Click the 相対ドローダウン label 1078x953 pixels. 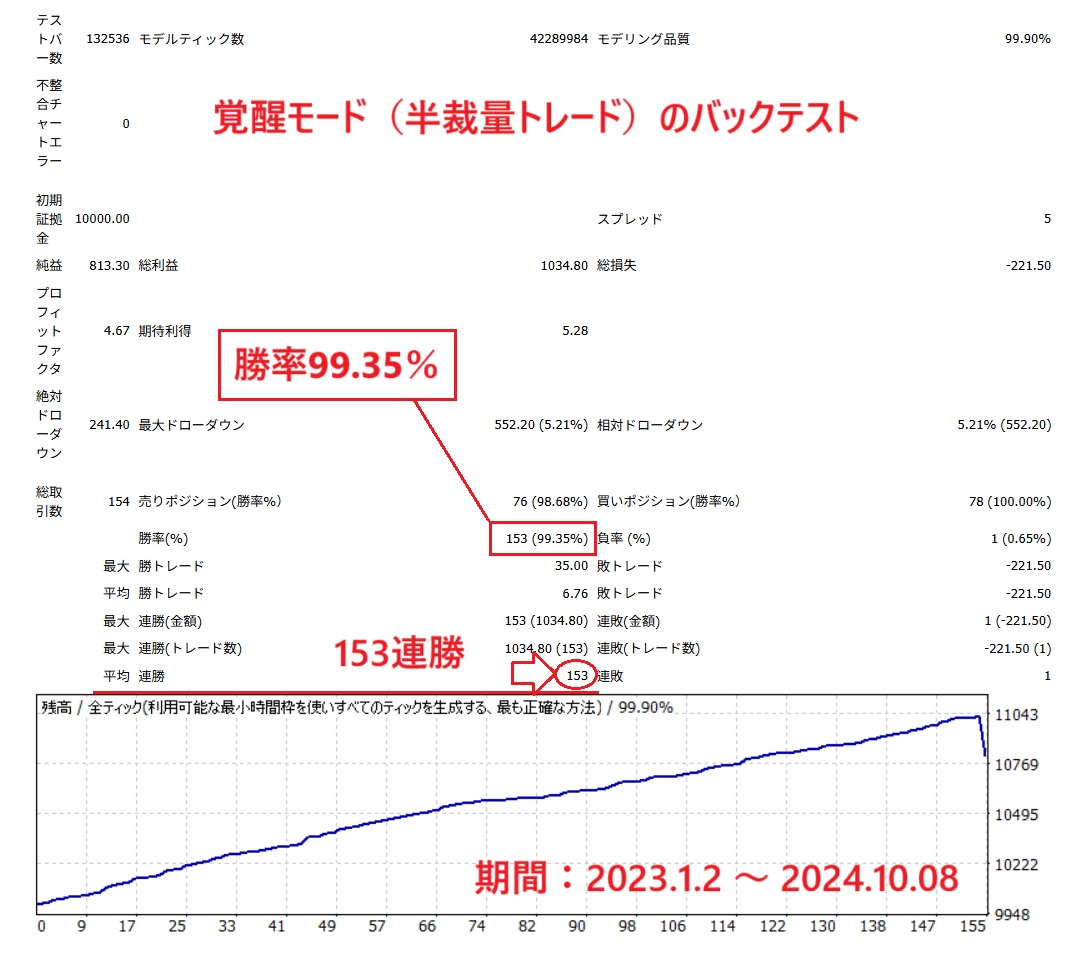tap(649, 425)
